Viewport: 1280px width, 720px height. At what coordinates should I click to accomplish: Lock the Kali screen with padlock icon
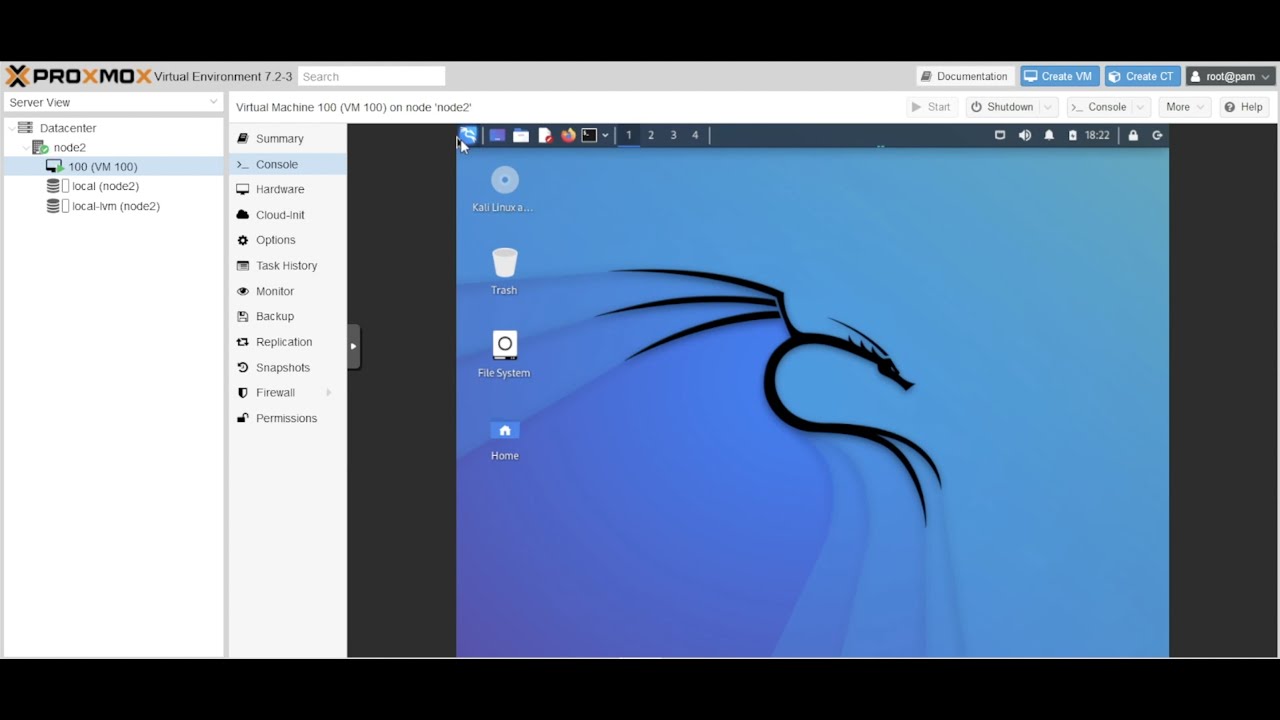1133,135
